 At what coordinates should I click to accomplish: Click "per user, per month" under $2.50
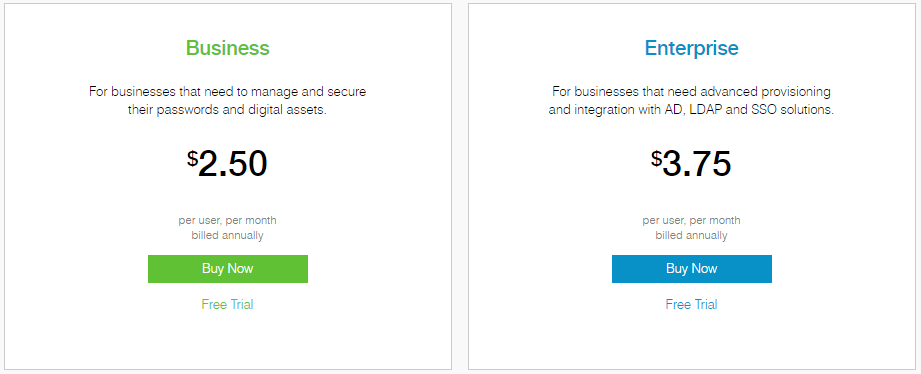tap(227, 221)
